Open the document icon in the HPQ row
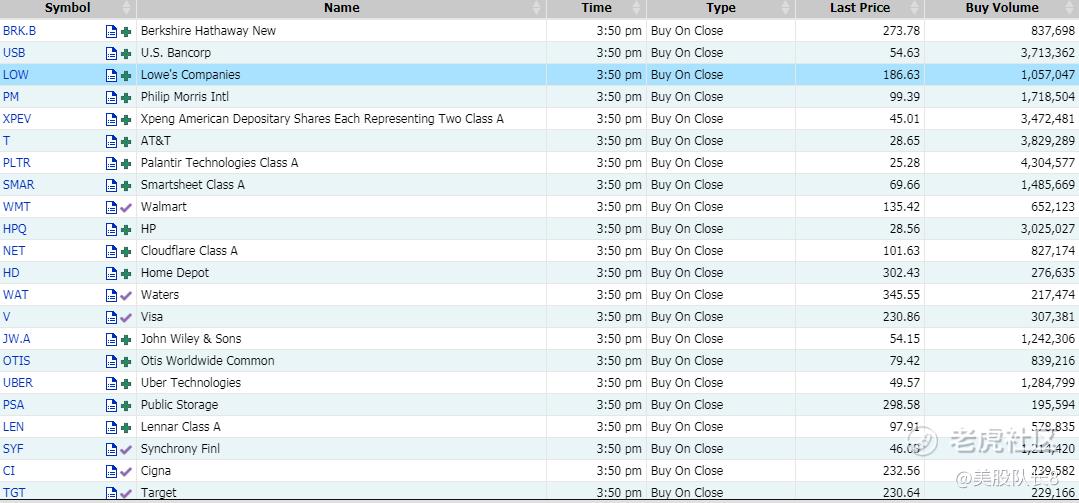The width and height of the screenshot is (1079, 503). coord(111,229)
